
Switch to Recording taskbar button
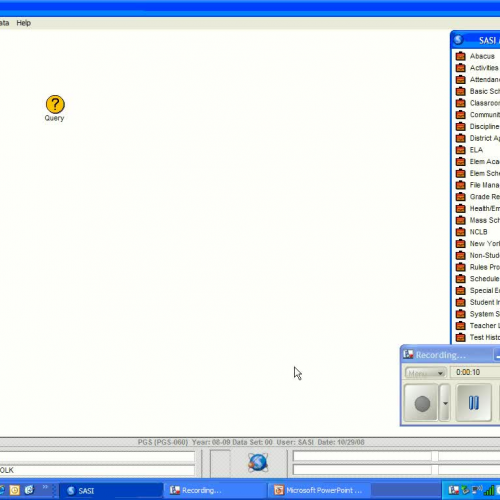pos(215,491)
